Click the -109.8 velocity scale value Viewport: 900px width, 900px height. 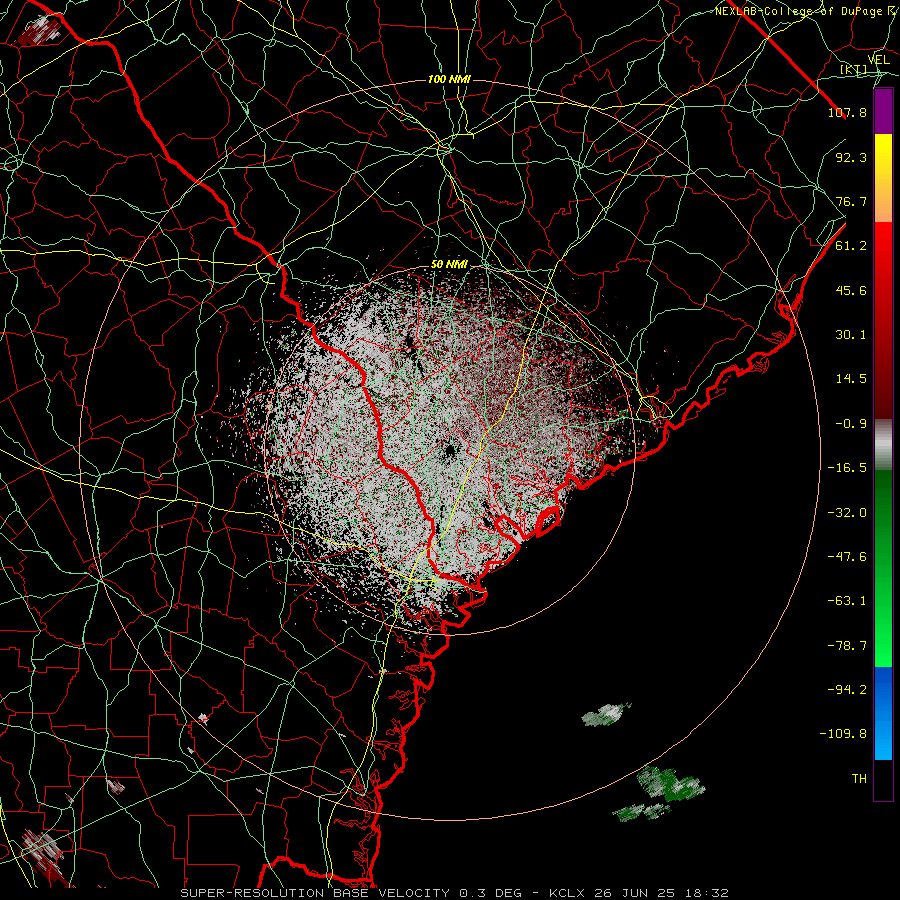844,734
